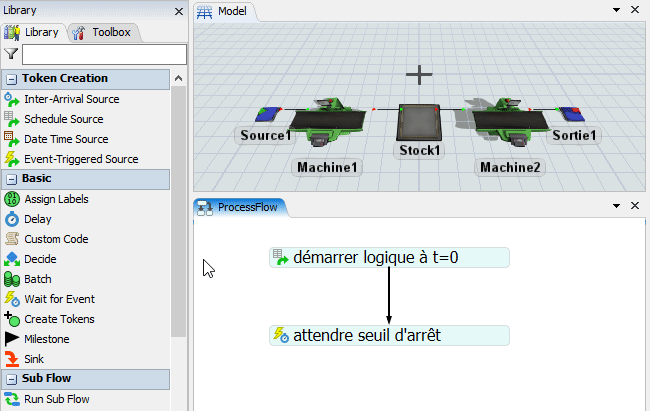Select the Delay activity icon
Image resolution: width=650 pixels, height=411 pixels.
tap(12, 219)
